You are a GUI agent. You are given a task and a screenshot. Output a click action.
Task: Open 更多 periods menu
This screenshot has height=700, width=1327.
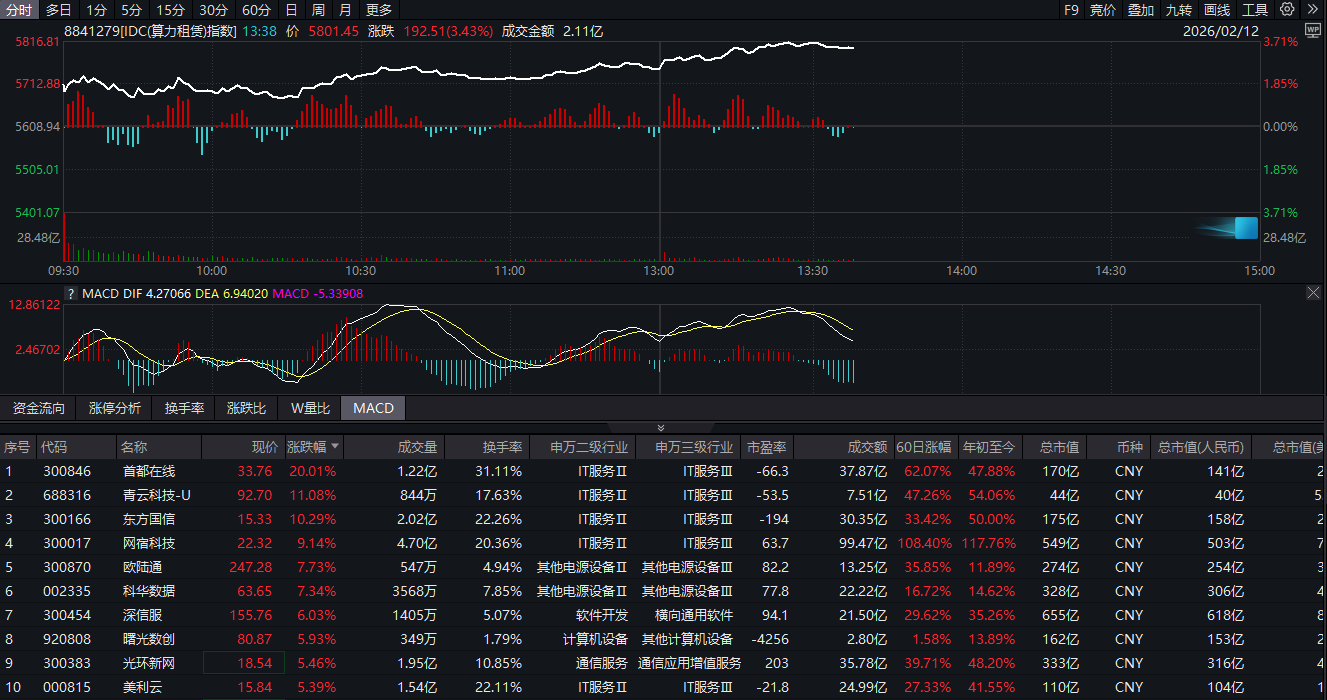point(379,10)
